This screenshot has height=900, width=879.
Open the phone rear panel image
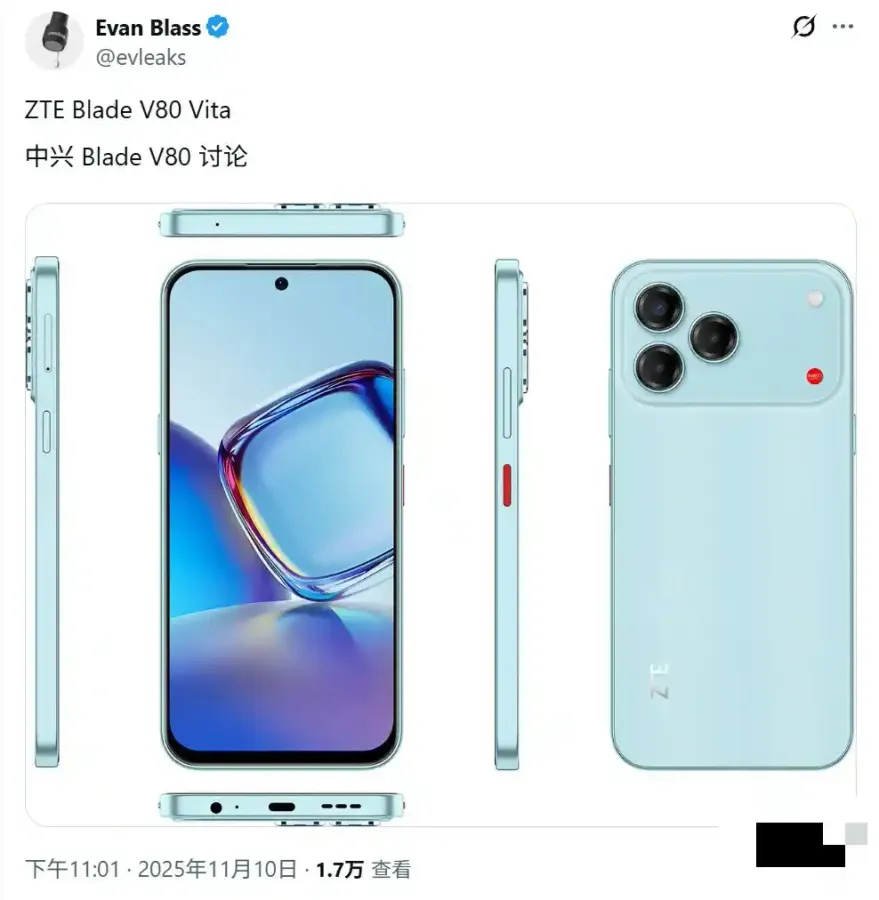[732, 515]
